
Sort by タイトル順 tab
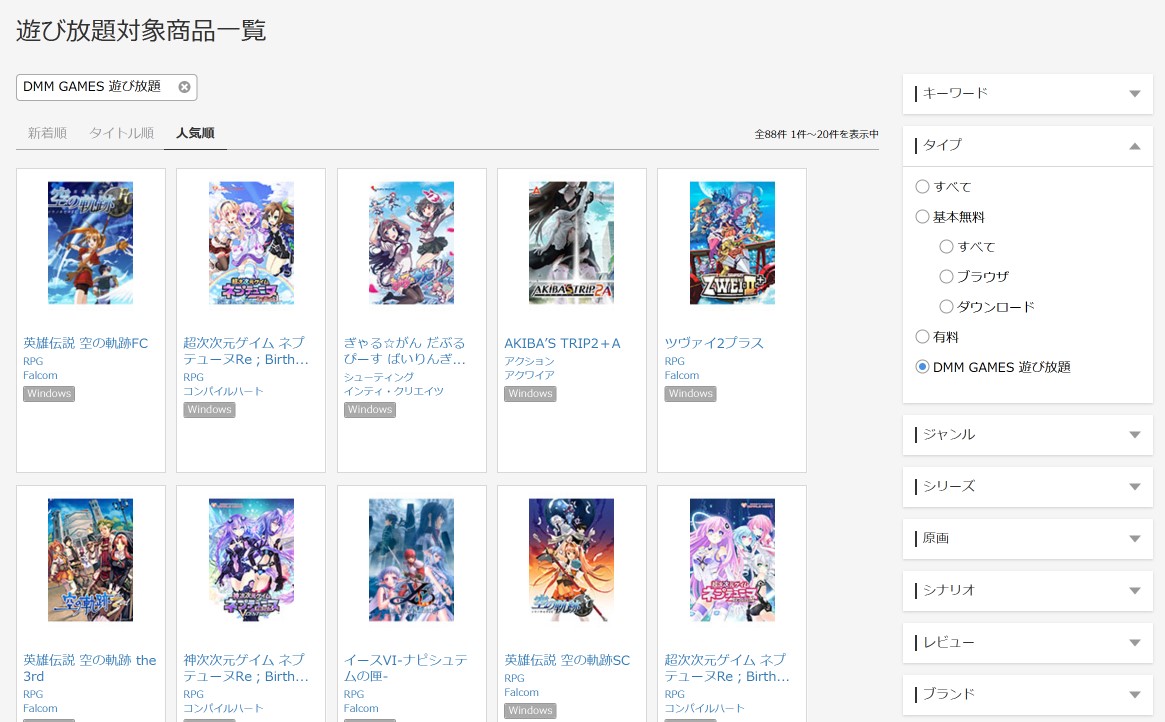121,133
